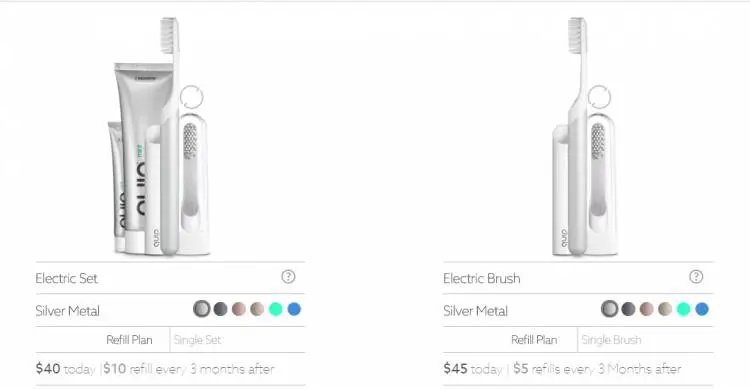Screen dimensions: 750x389
Task: Select the green swatch for Electric Brush
Action: 684,309
